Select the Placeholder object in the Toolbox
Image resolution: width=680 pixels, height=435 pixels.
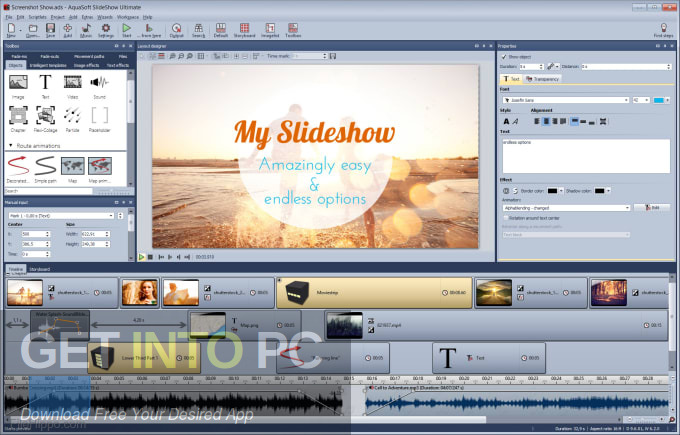pos(99,119)
